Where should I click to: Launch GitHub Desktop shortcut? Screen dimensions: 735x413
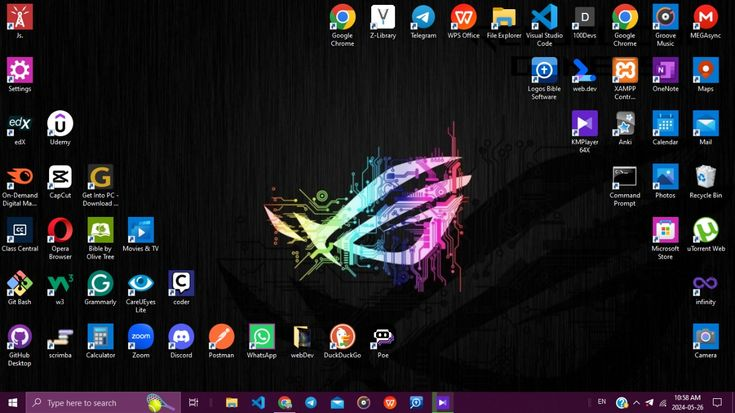pos(20,346)
